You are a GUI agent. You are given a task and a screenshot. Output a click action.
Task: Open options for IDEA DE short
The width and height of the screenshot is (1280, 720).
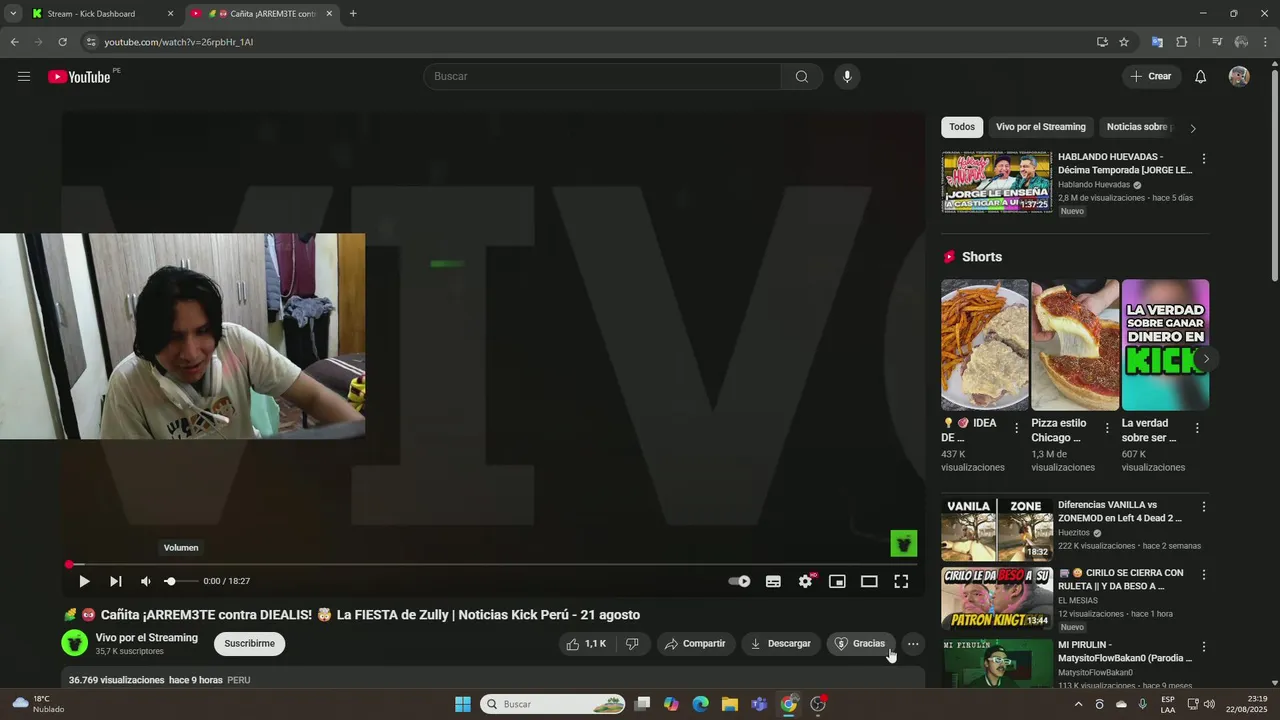[1017, 428]
